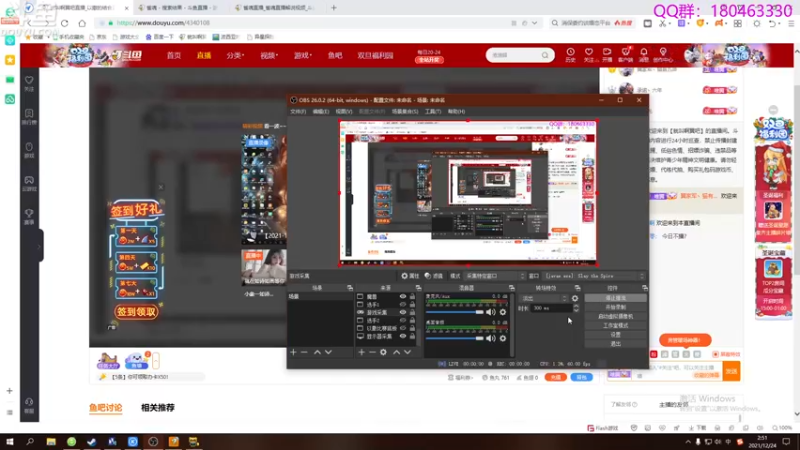Remove selected source with minus icon
The width and height of the screenshot is (800, 450).
click(x=372, y=352)
